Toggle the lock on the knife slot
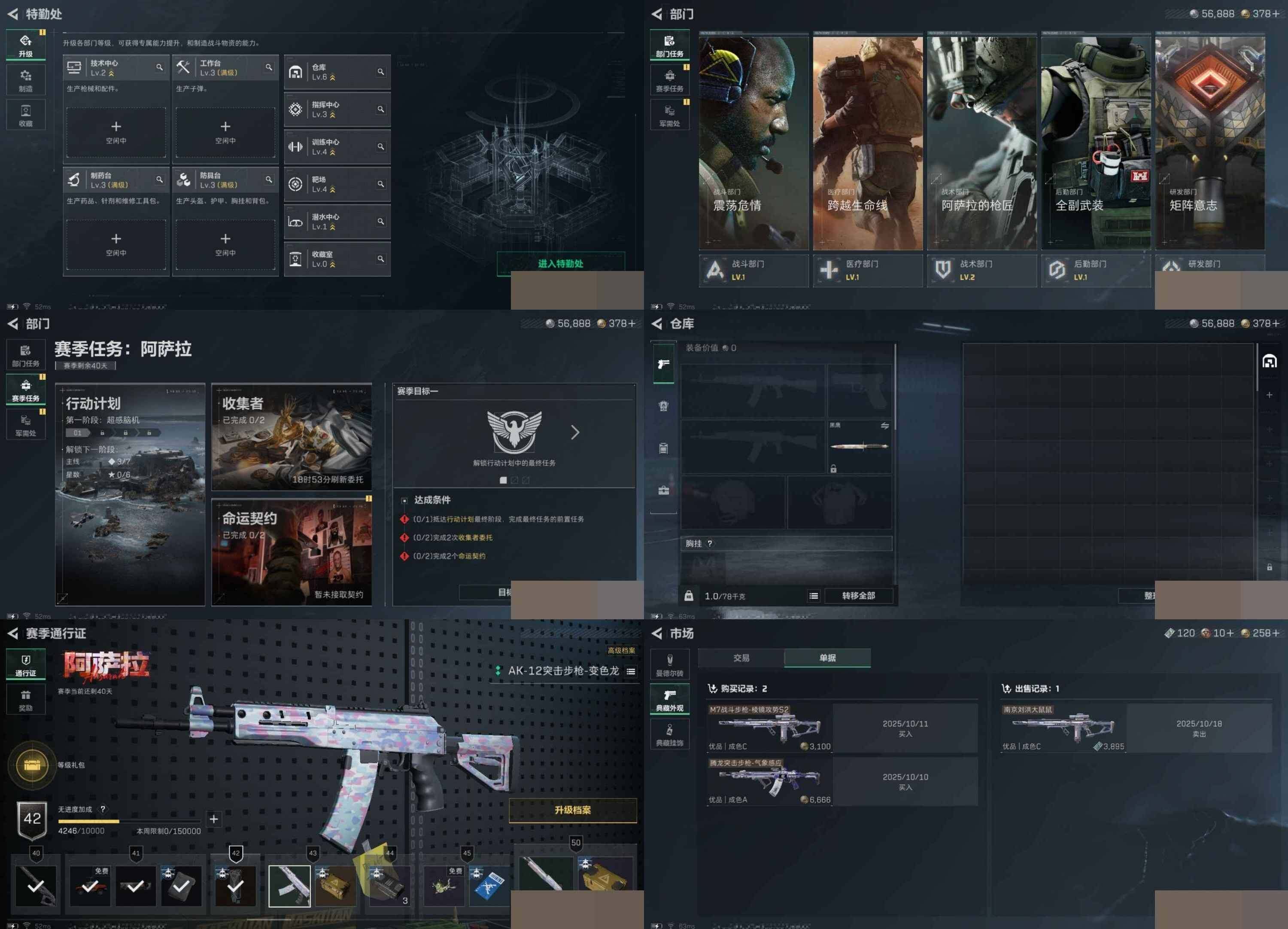Image resolution: width=1288 pixels, height=929 pixels. [x=833, y=469]
